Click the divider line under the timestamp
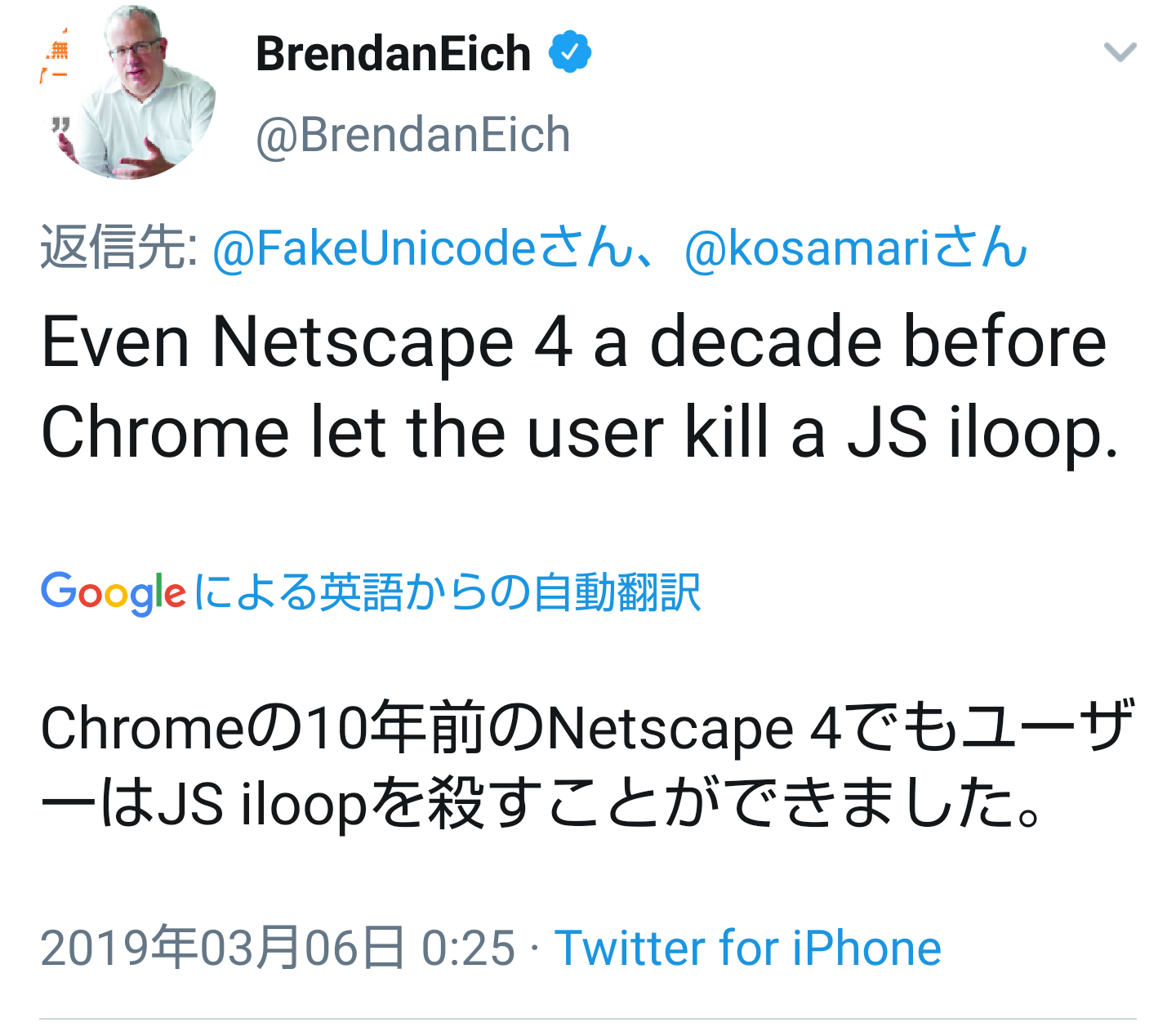 pos(588,1018)
